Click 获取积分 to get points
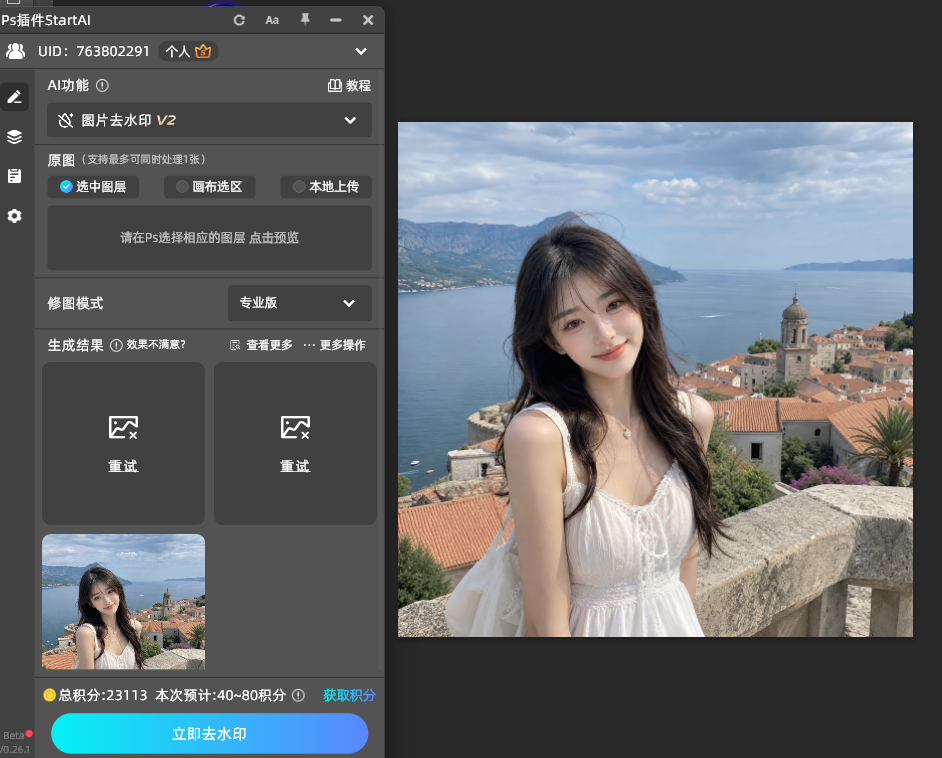This screenshot has width=942, height=758. click(x=350, y=695)
